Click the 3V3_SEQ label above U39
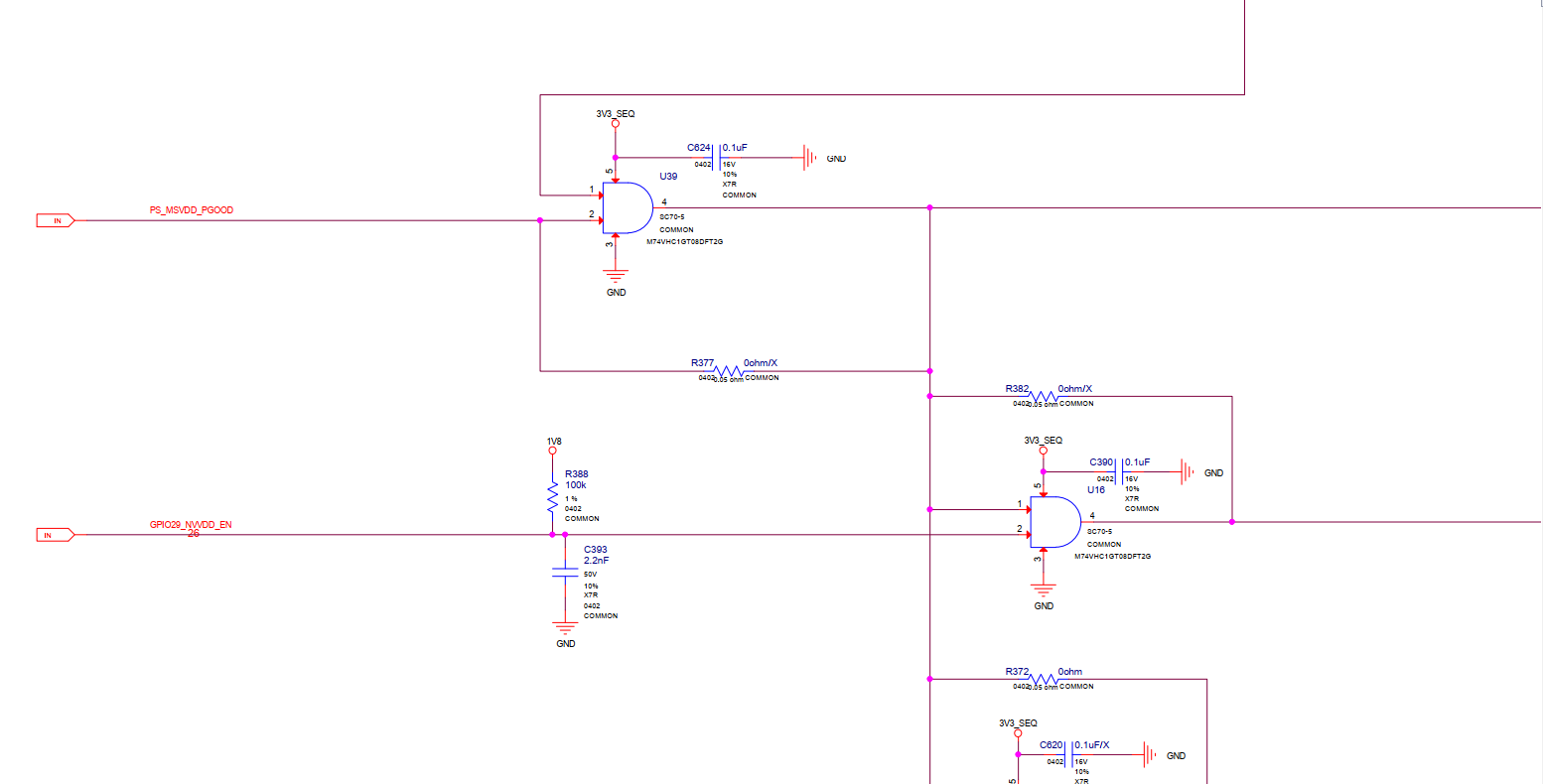 click(616, 114)
